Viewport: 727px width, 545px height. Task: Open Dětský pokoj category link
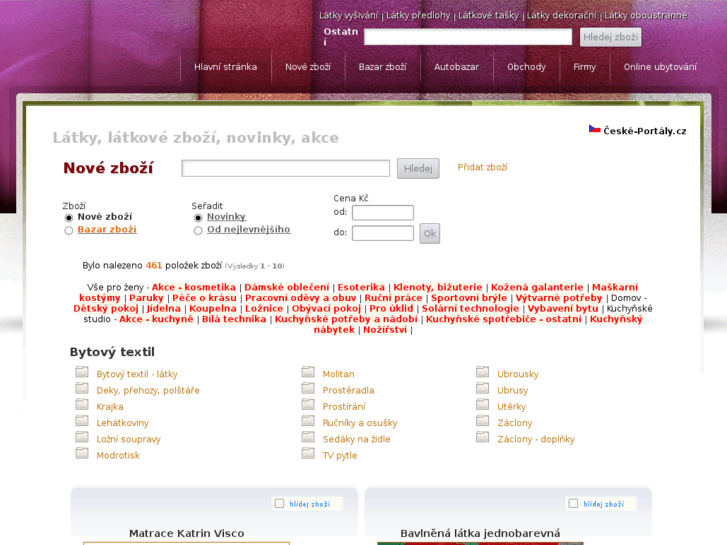[x=106, y=308]
